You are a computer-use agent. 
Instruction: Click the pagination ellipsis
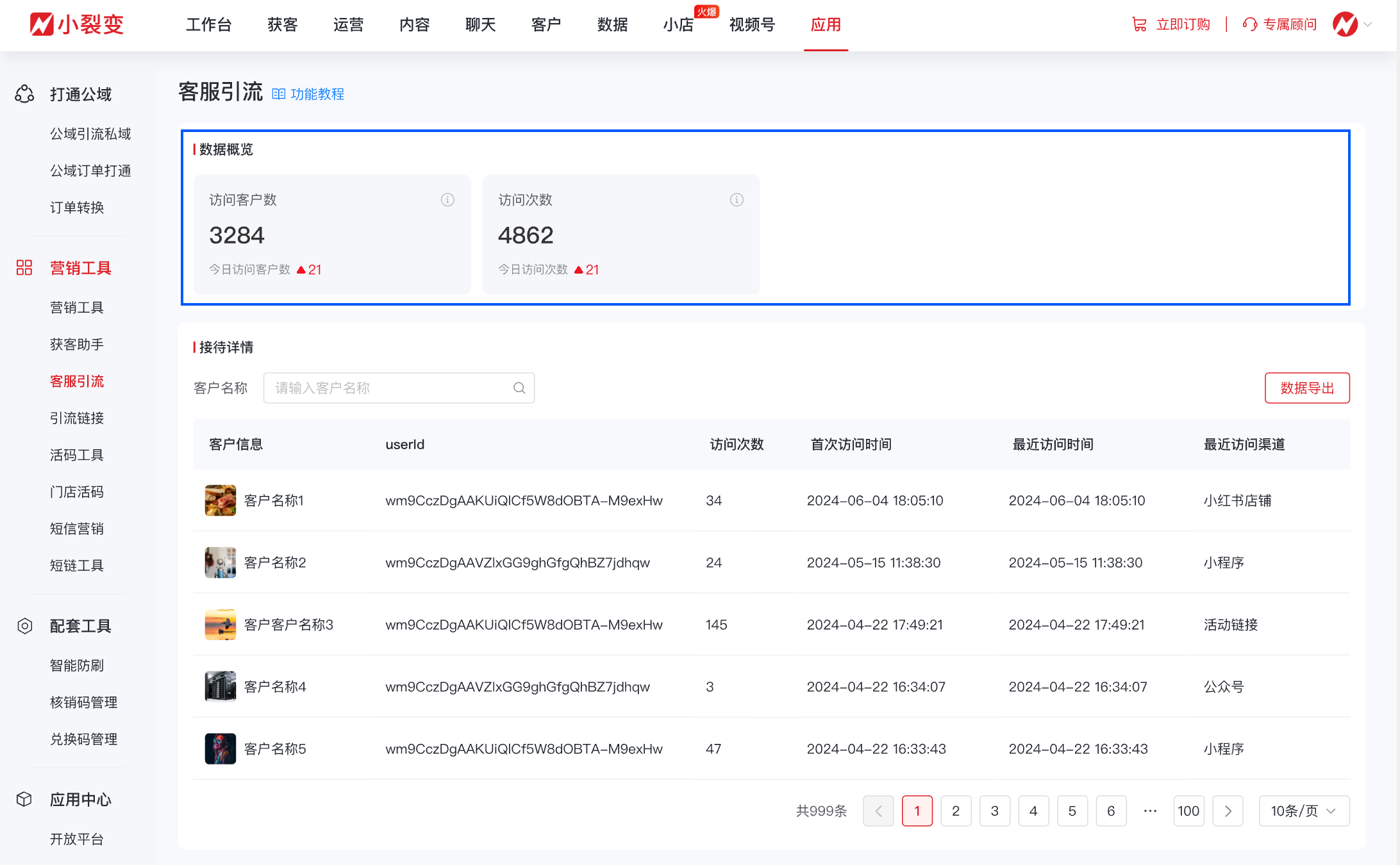tap(1150, 811)
